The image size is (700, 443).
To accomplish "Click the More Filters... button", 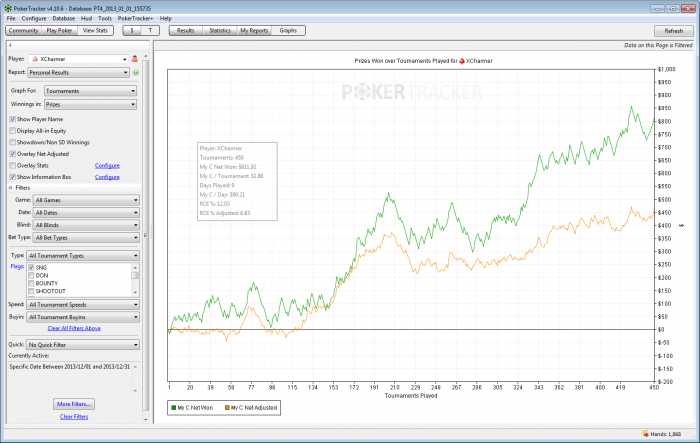I will pos(74,404).
